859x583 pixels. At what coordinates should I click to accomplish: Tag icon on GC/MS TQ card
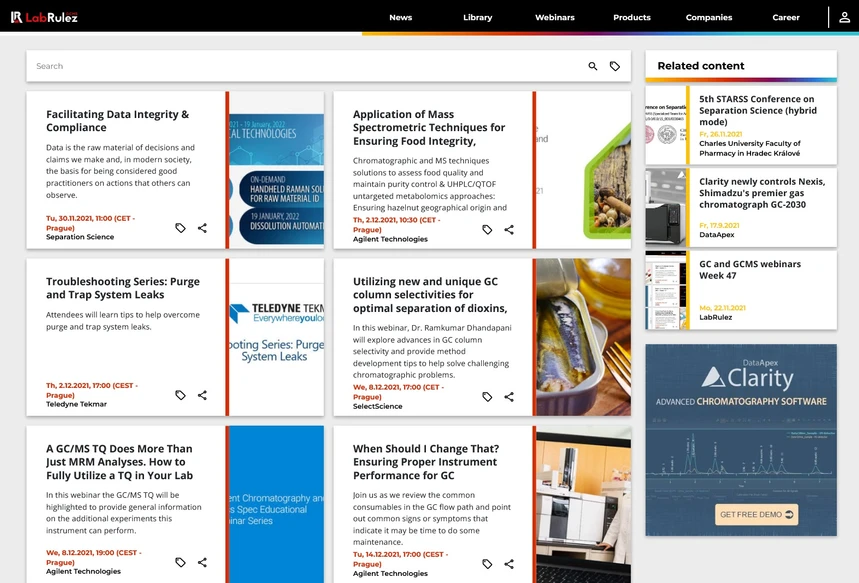(180, 562)
